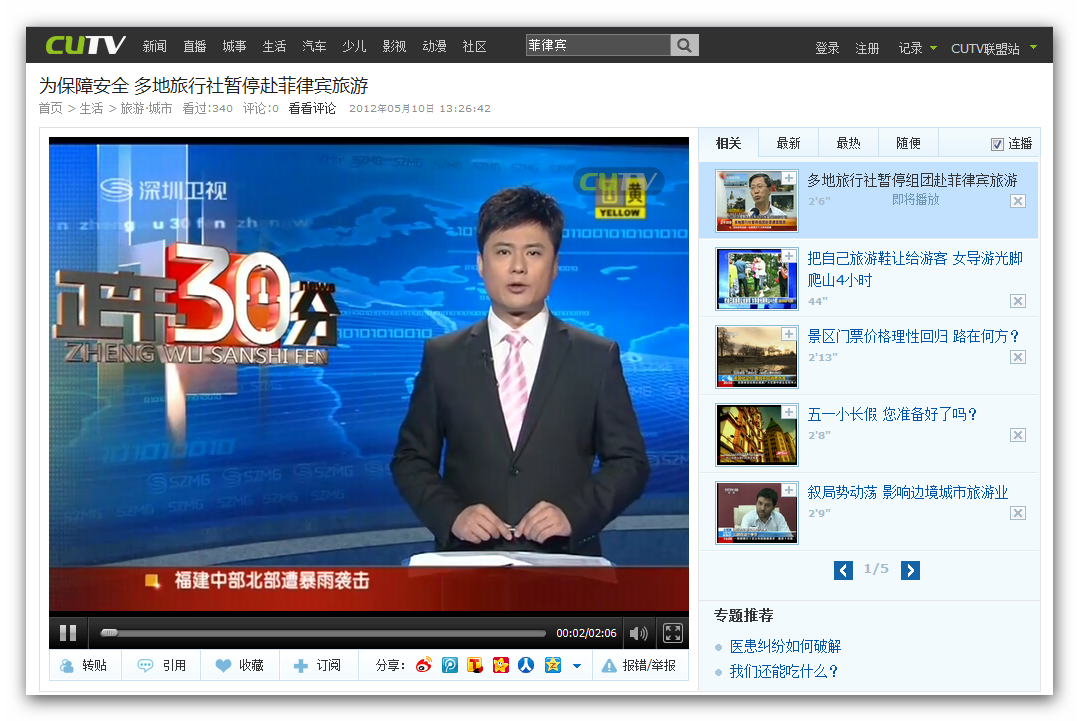Screen dimensions: 1079x721
Task: Share via the yellow star Qzone icon
Action: [x=552, y=665]
